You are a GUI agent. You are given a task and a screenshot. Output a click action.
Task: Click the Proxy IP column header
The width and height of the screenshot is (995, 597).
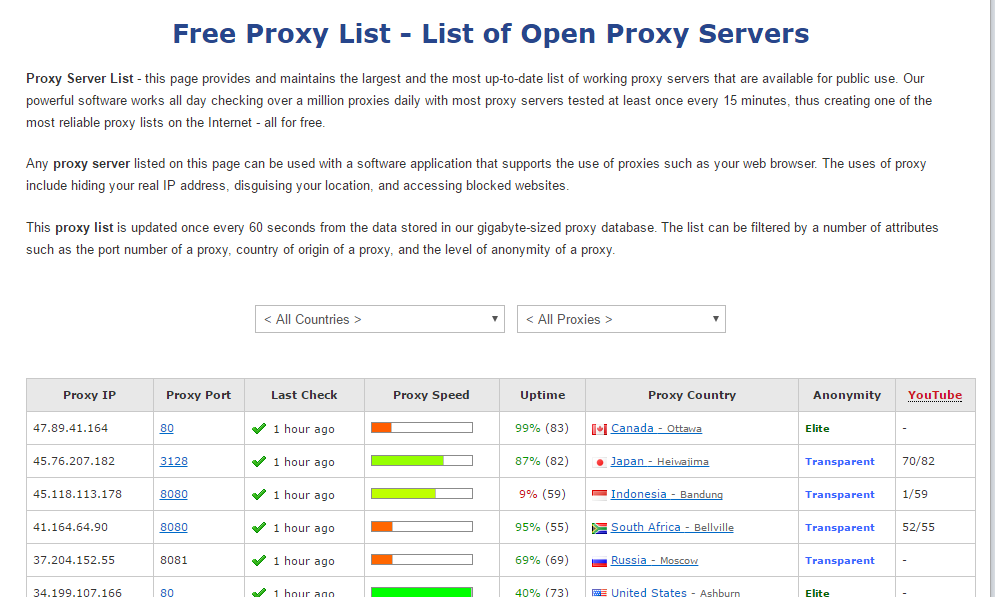(x=89, y=395)
